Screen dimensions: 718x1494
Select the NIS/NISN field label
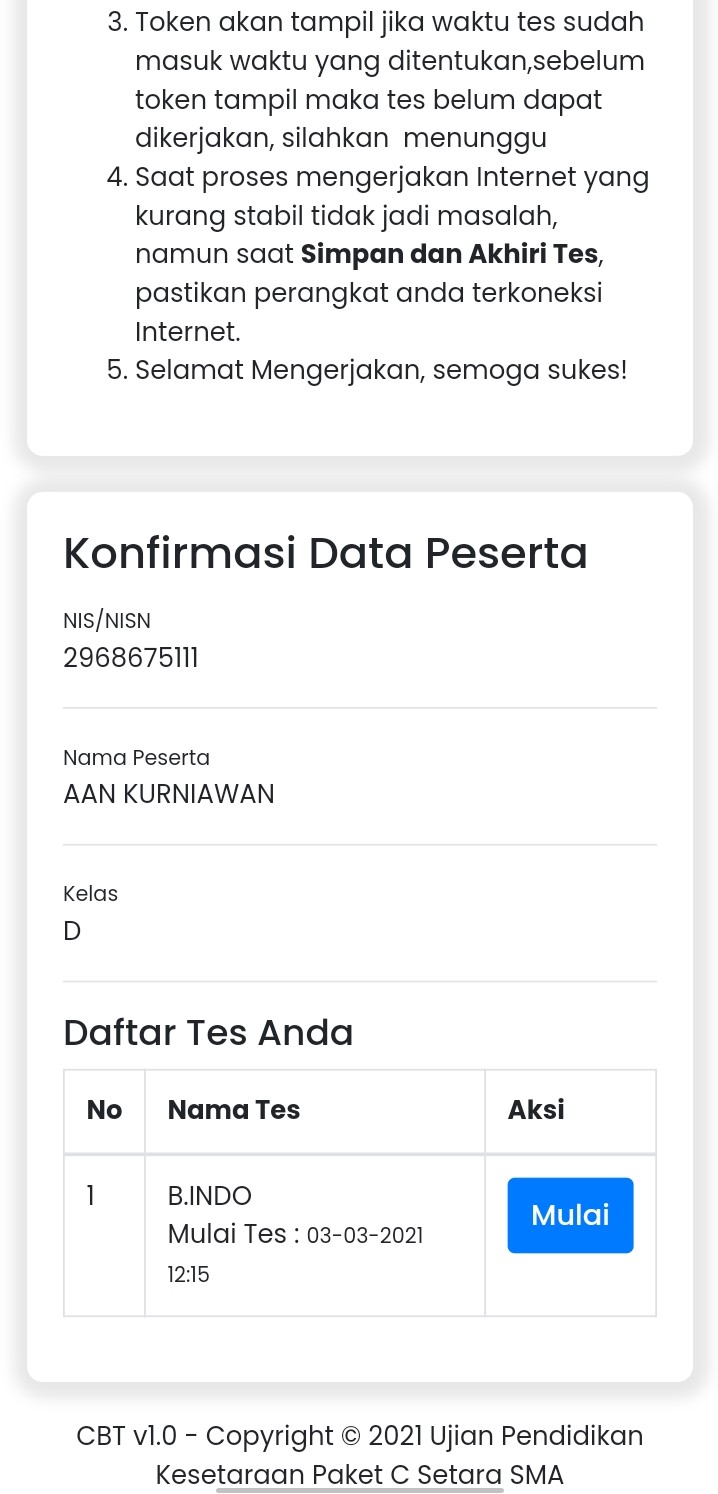point(107,621)
